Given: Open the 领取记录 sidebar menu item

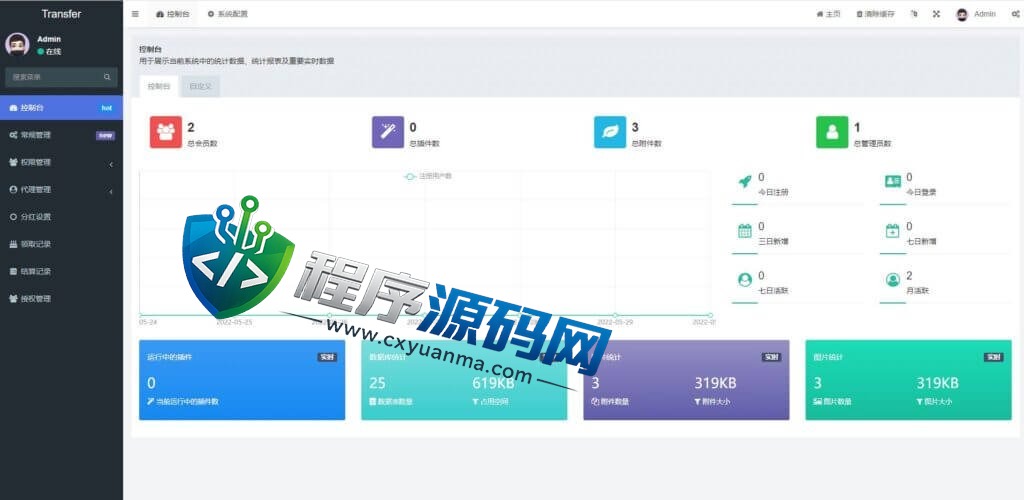Looking at the screenshot, I should click(x=61, y=244).
